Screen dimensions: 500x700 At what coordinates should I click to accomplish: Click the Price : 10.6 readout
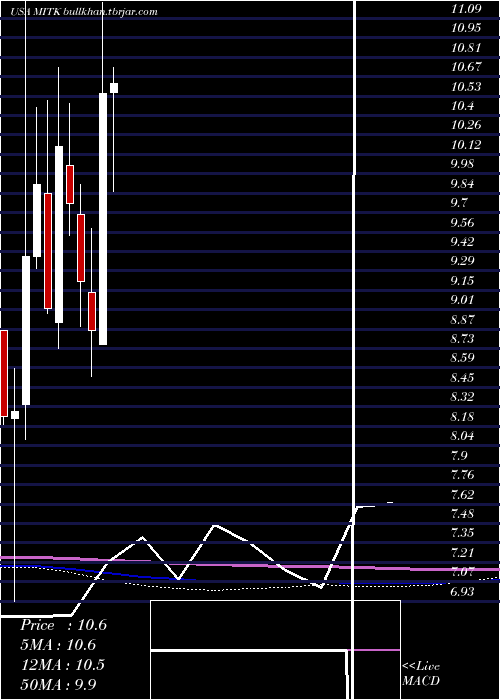[x=63, y=625]
